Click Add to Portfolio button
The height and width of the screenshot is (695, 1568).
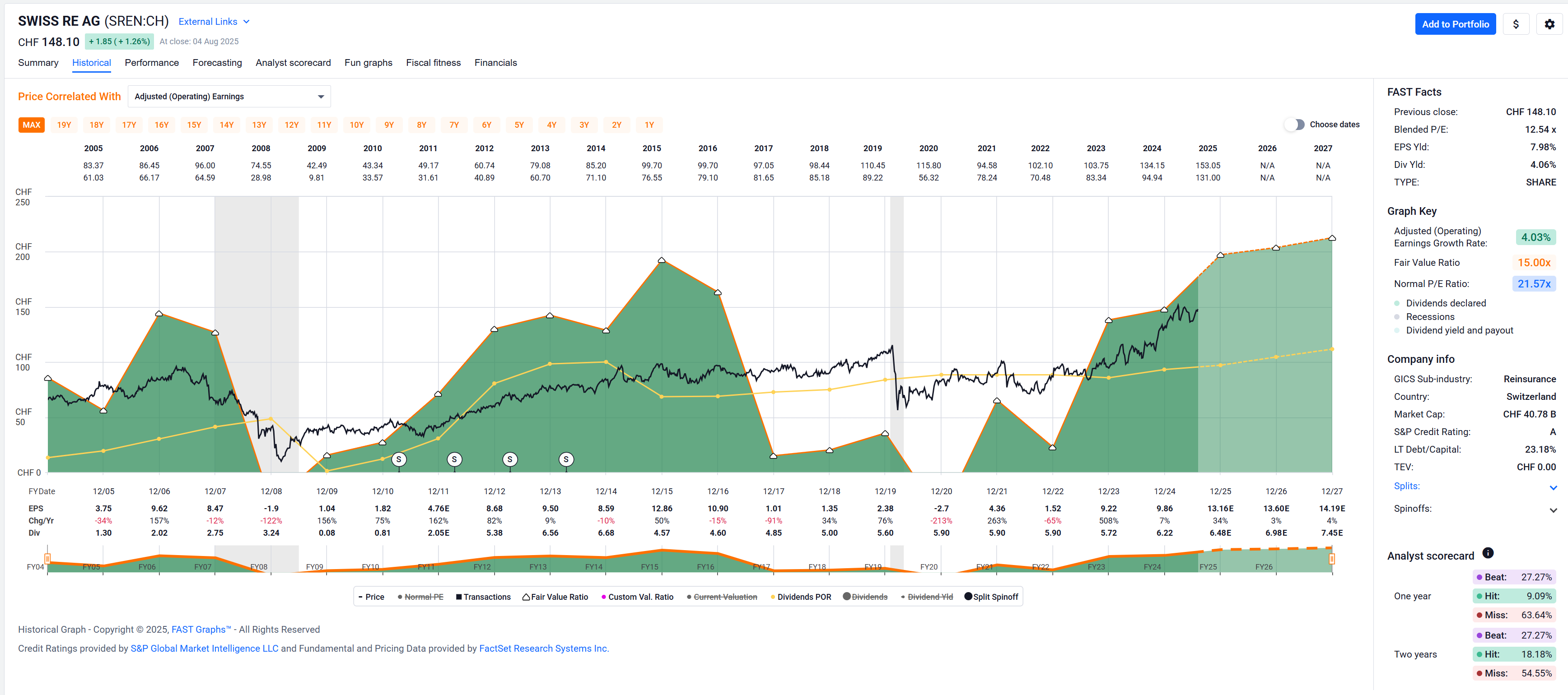tap(1455, 24)
